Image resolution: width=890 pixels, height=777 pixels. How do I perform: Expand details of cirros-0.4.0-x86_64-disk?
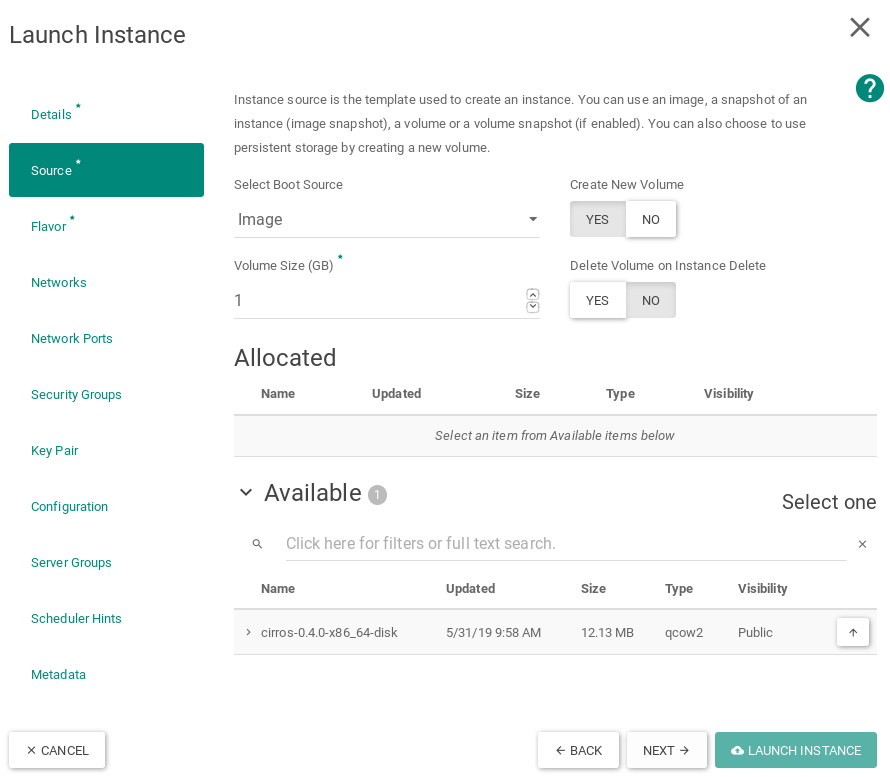pos(248,632)
